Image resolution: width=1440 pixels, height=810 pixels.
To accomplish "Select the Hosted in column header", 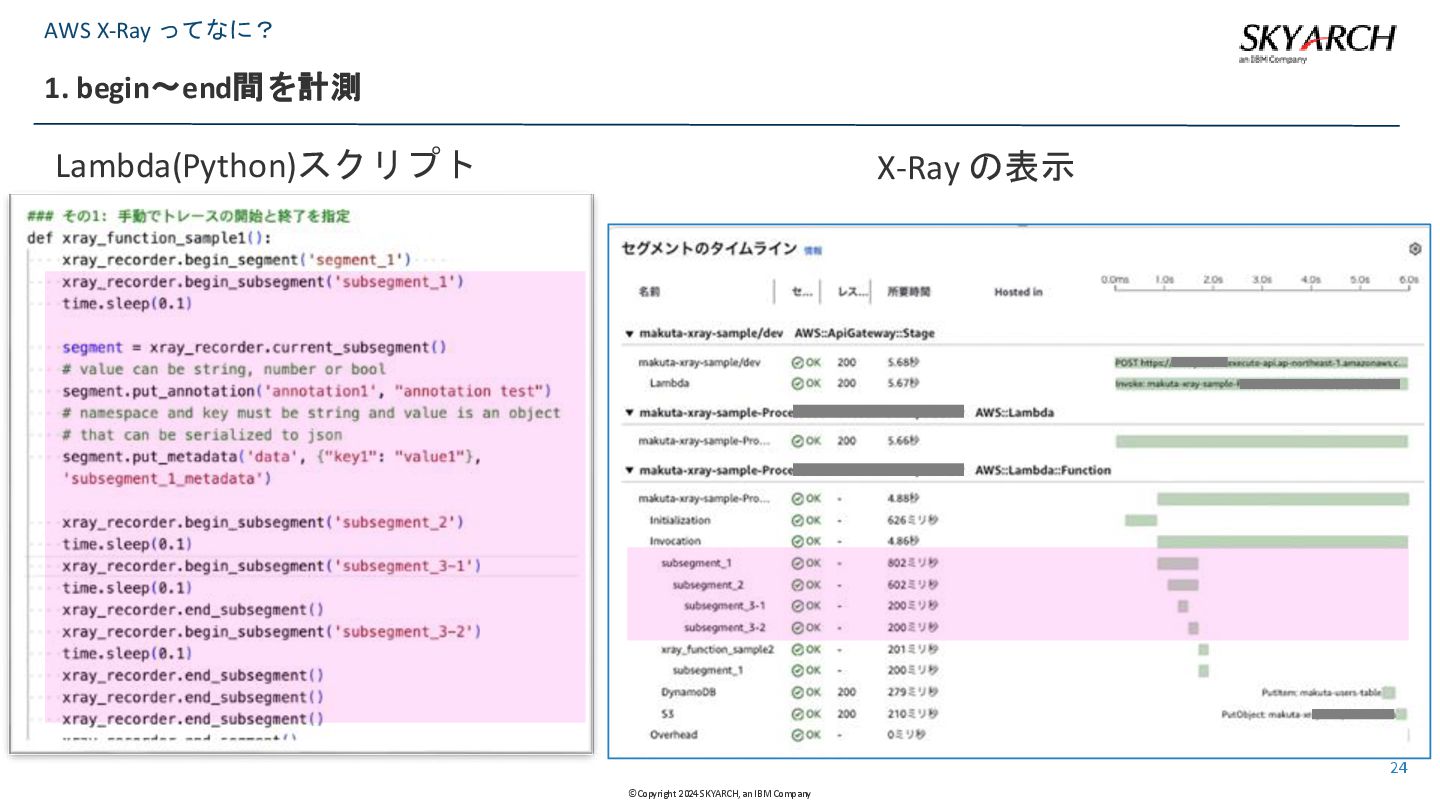I will 1018,292.
